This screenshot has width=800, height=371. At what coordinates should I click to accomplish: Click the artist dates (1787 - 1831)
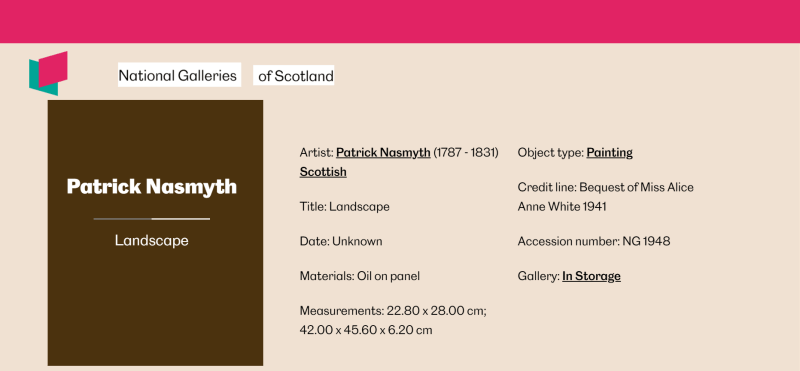(x=466, y=153)
